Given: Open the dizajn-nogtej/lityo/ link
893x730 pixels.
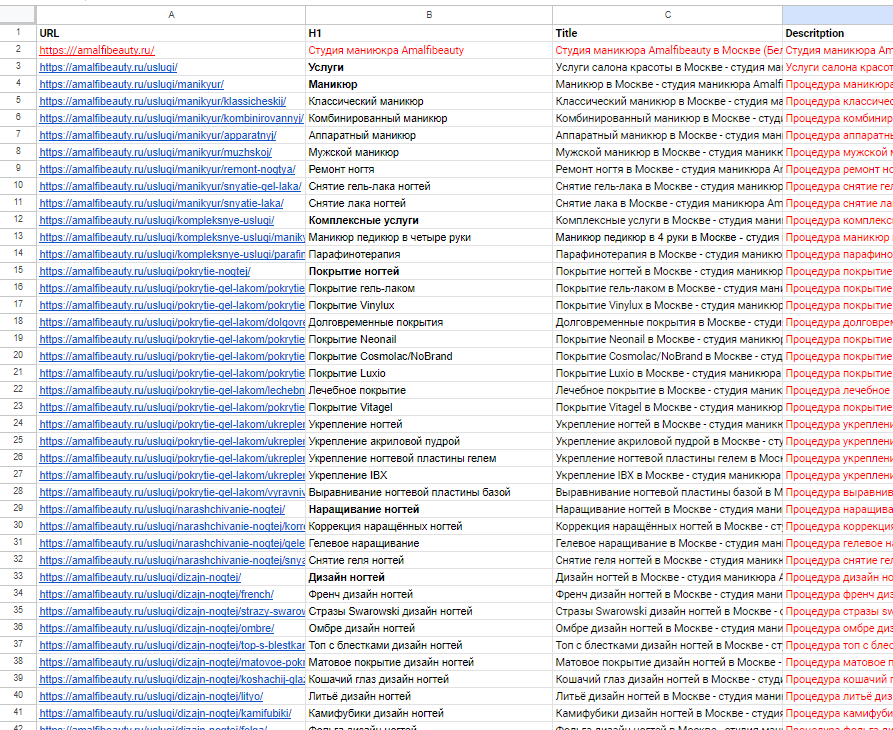Looking at the screenshot, I should [151, 696].
